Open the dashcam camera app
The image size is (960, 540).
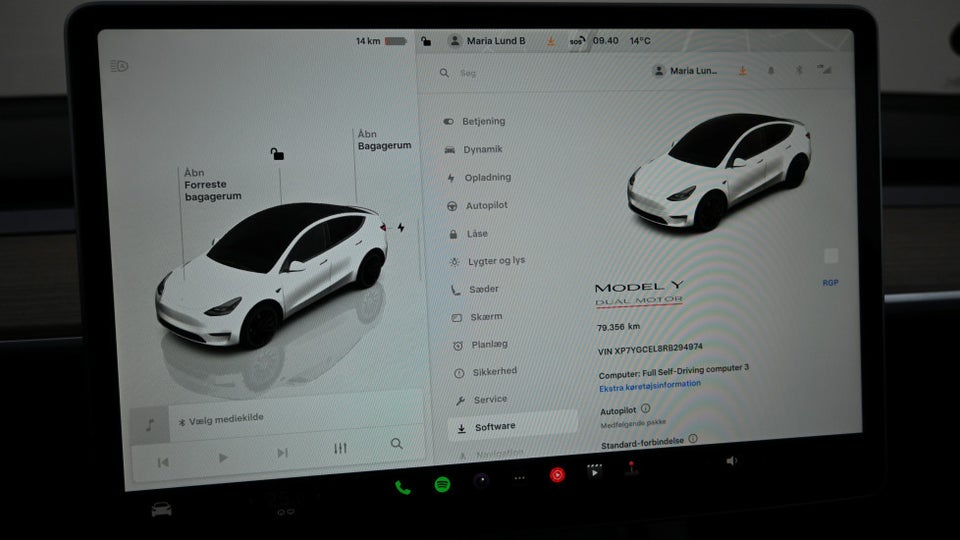pyautogui.click(x=481, y=481)
